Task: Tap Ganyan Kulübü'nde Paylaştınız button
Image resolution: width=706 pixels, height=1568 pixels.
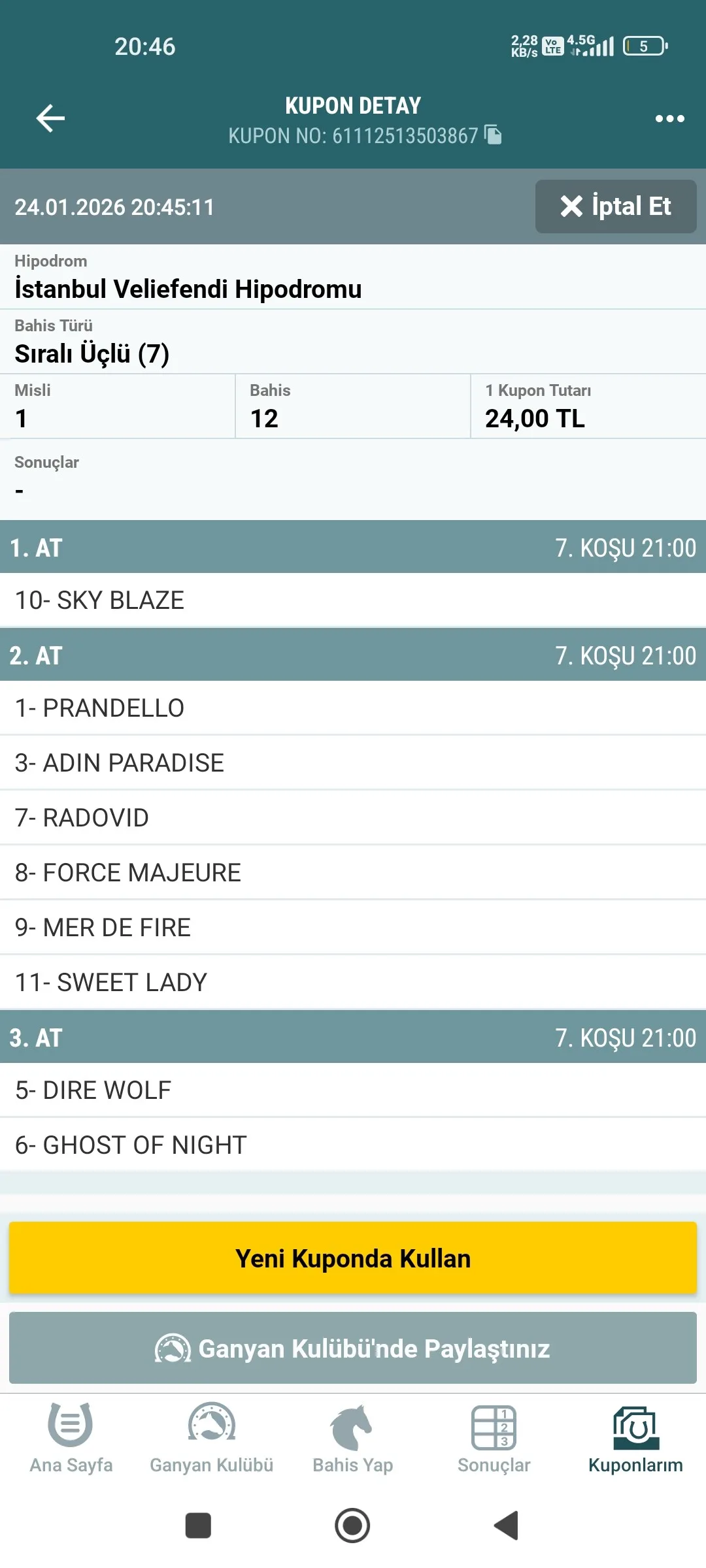Action: [x=353, y=1348]
